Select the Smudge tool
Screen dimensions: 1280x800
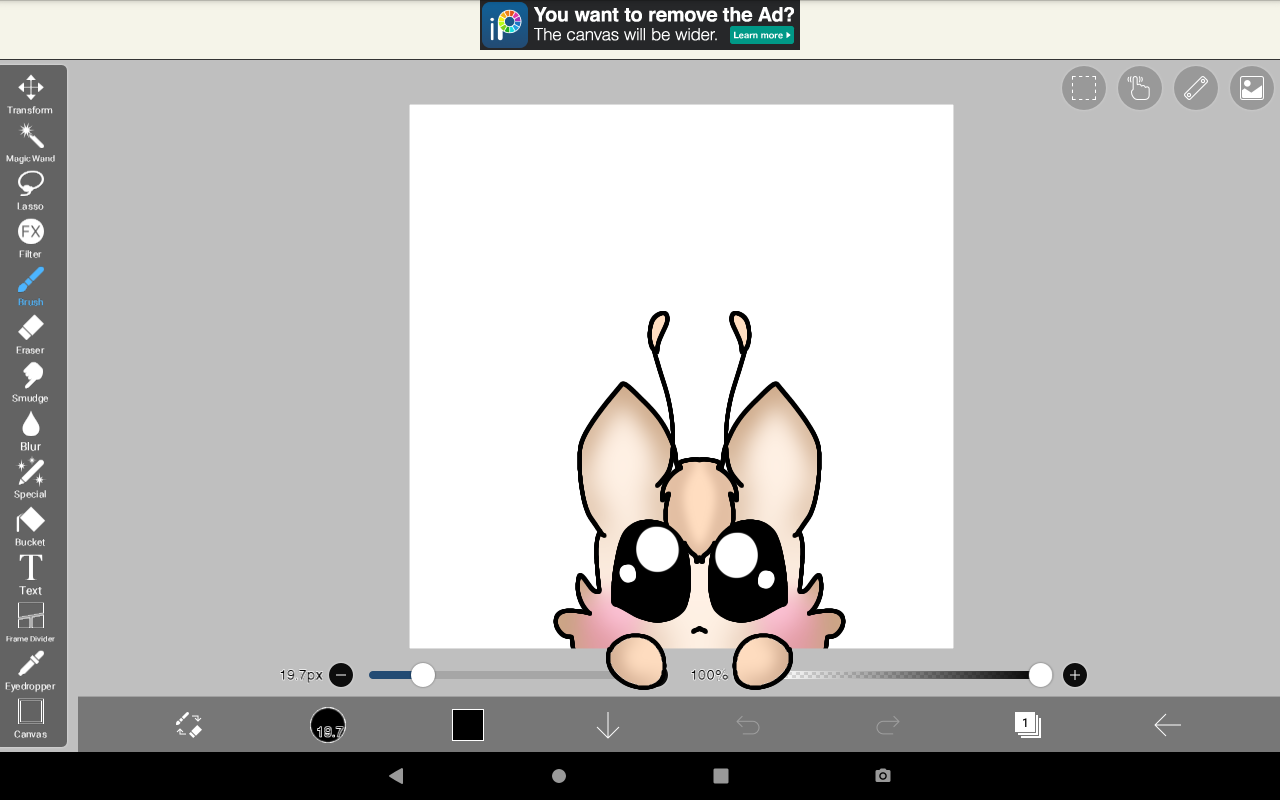click(x=31, y=381)
